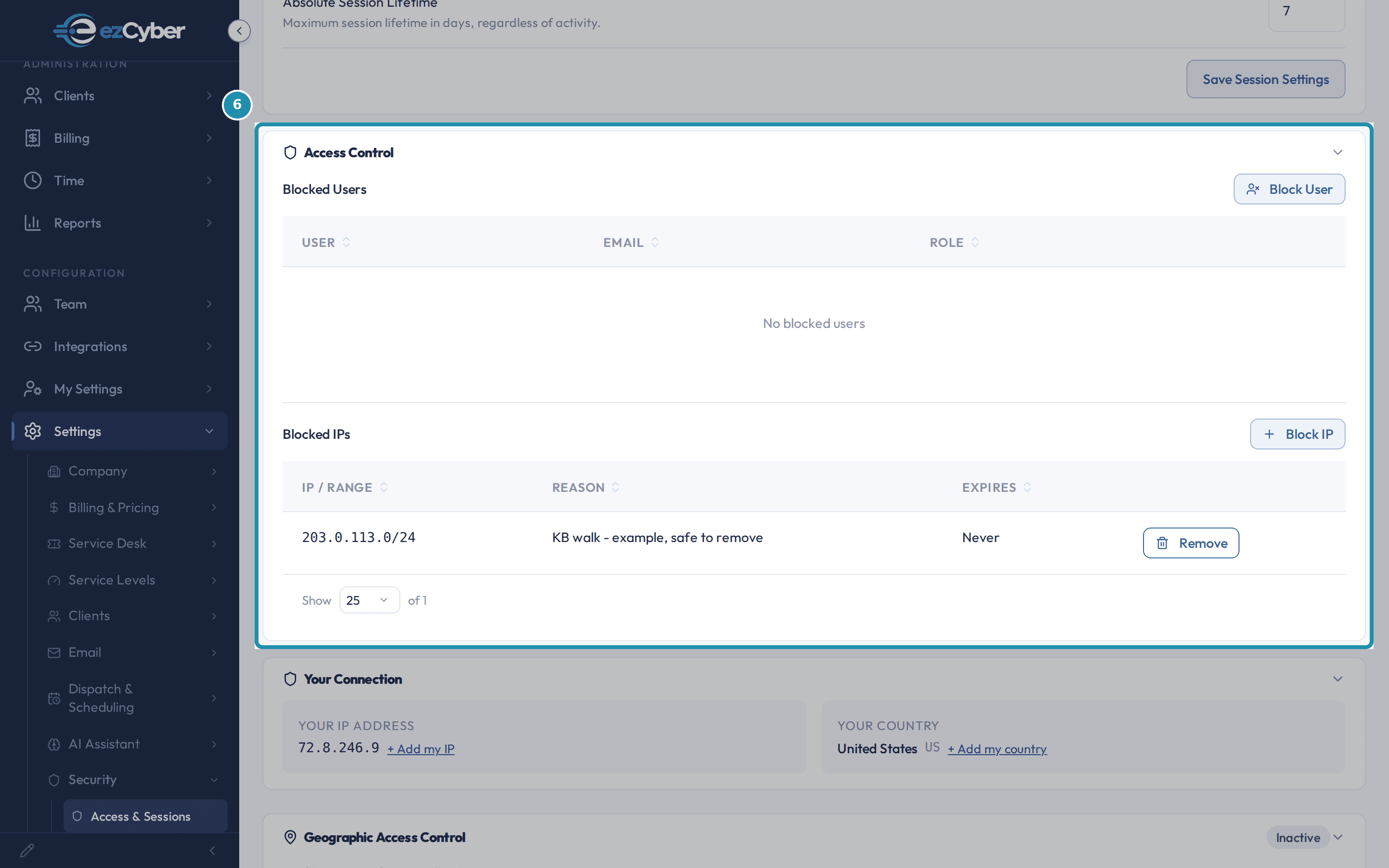Open the Show 25 rows dropdown
Image resolution: width=1389 pixels, height=868 pixels.
tap(369, 600)
